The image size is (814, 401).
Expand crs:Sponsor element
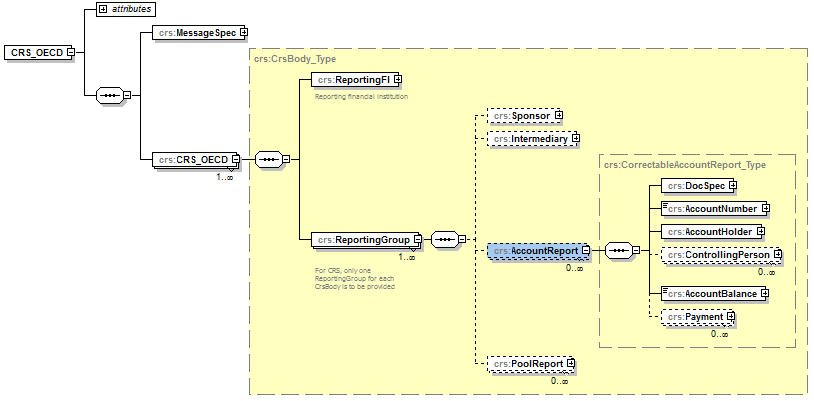pyautogui.click(x=559, y=115)
